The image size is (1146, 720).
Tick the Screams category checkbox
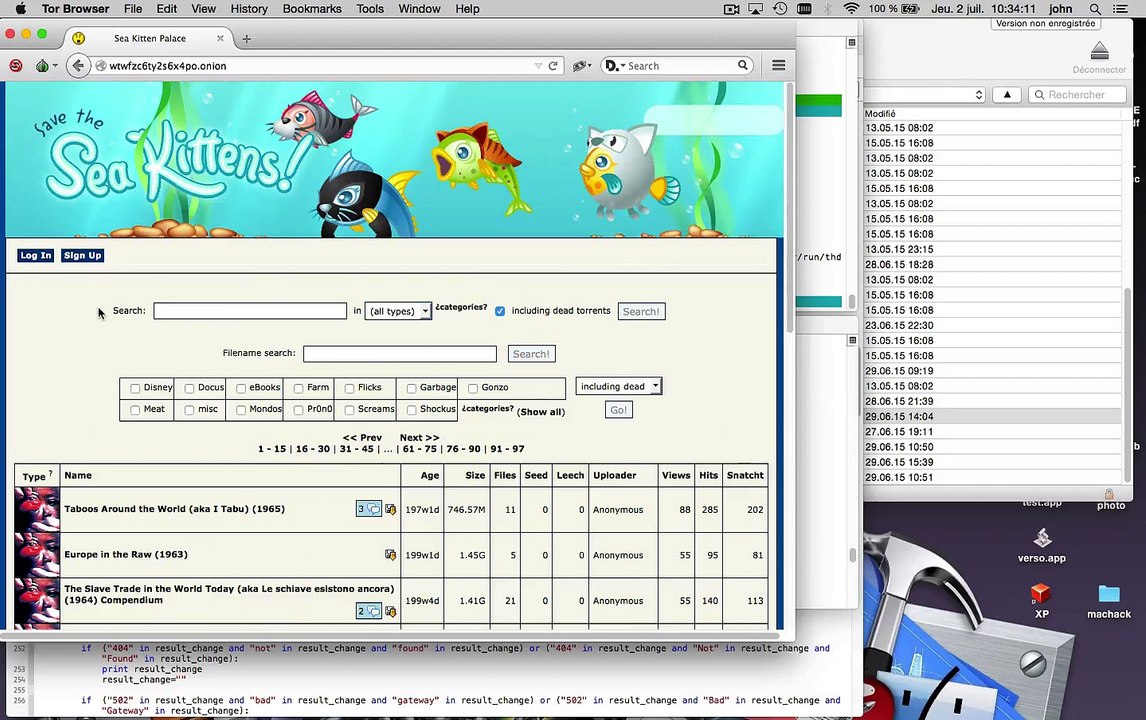point(349,410)
